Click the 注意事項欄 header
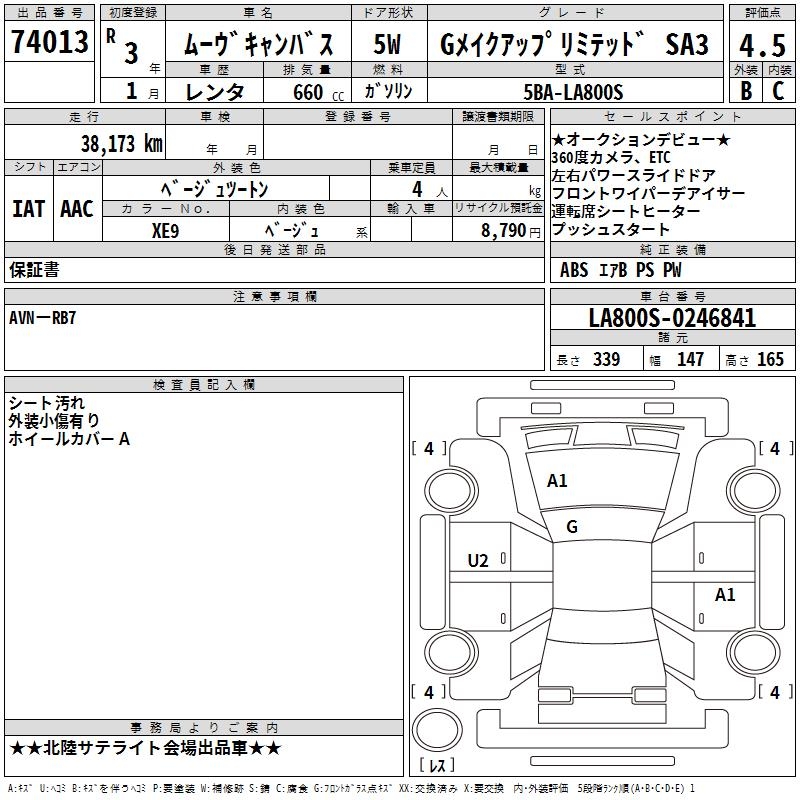Viewport: 800px width, 800px height. pyautogui.click(x=274, y=296)
